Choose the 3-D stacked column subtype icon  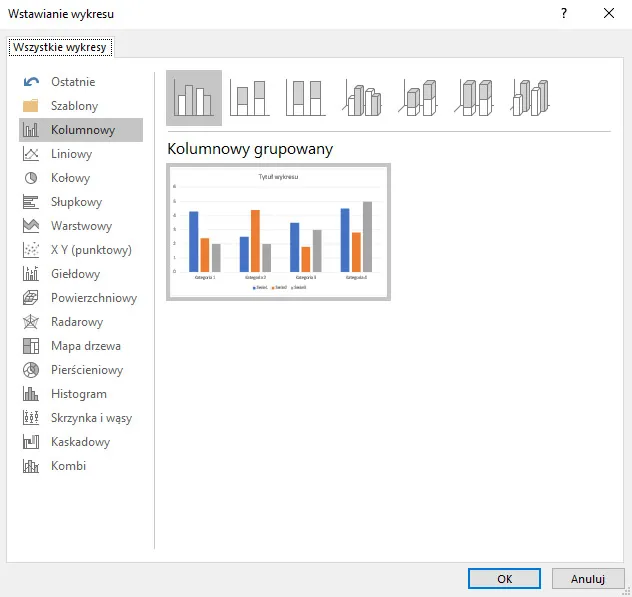pyautogui.click(x=421, y=98)
